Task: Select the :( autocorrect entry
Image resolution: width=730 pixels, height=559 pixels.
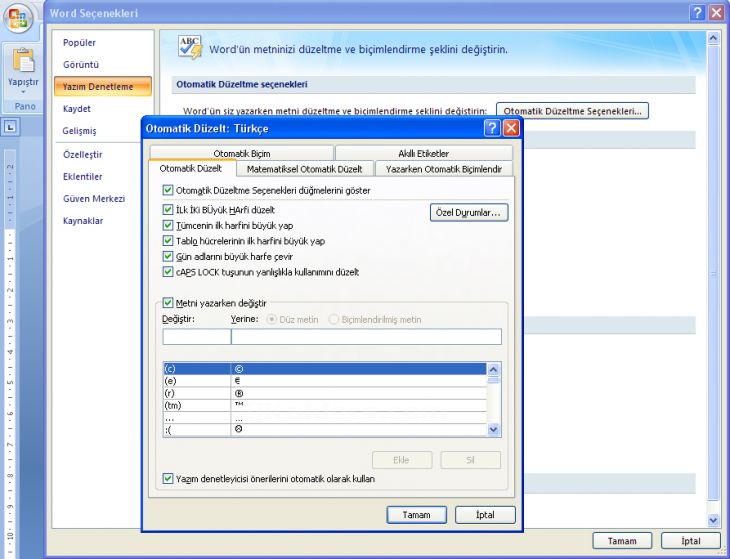Action: tap(324, 430)
